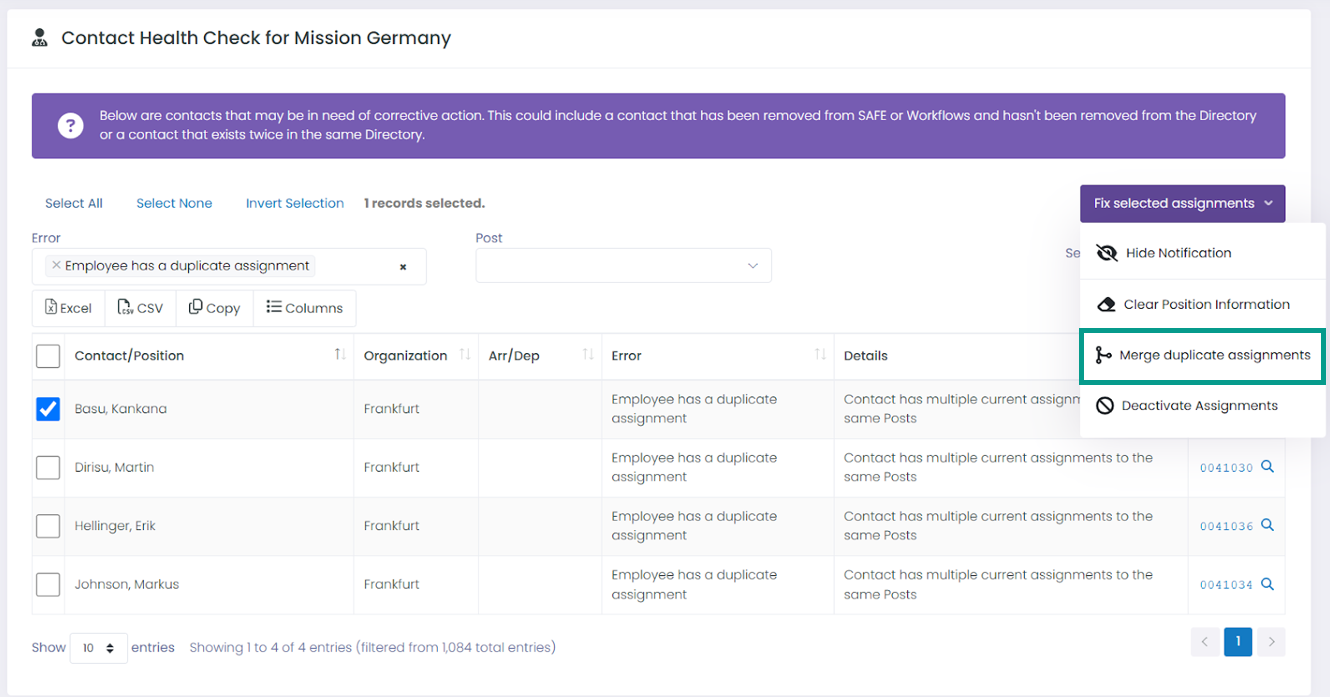Click the magnifier icon next to 0041030

[x=1267, y=467]
